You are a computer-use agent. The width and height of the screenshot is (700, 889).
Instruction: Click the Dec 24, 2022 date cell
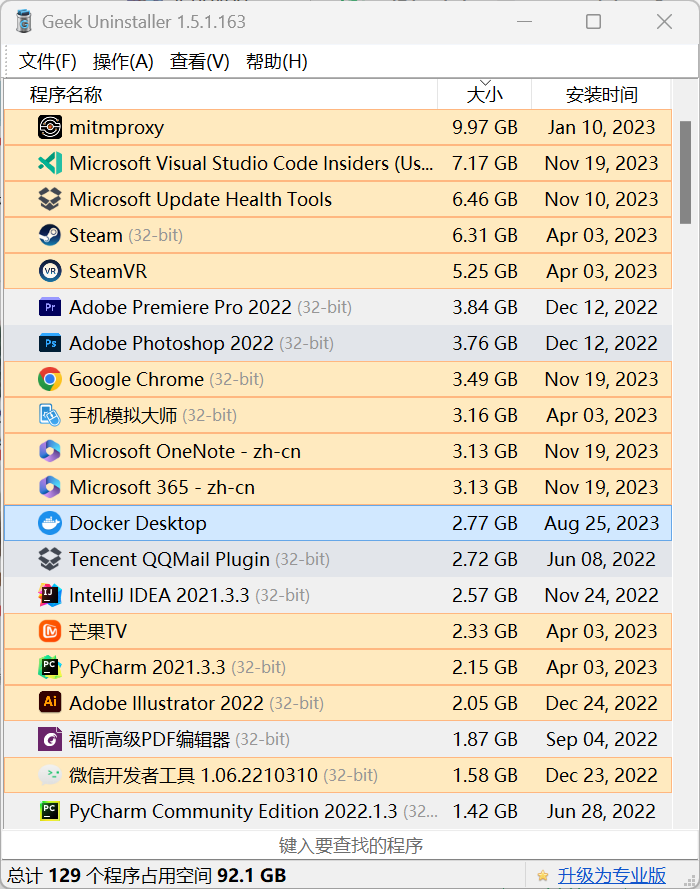point(601,703)
